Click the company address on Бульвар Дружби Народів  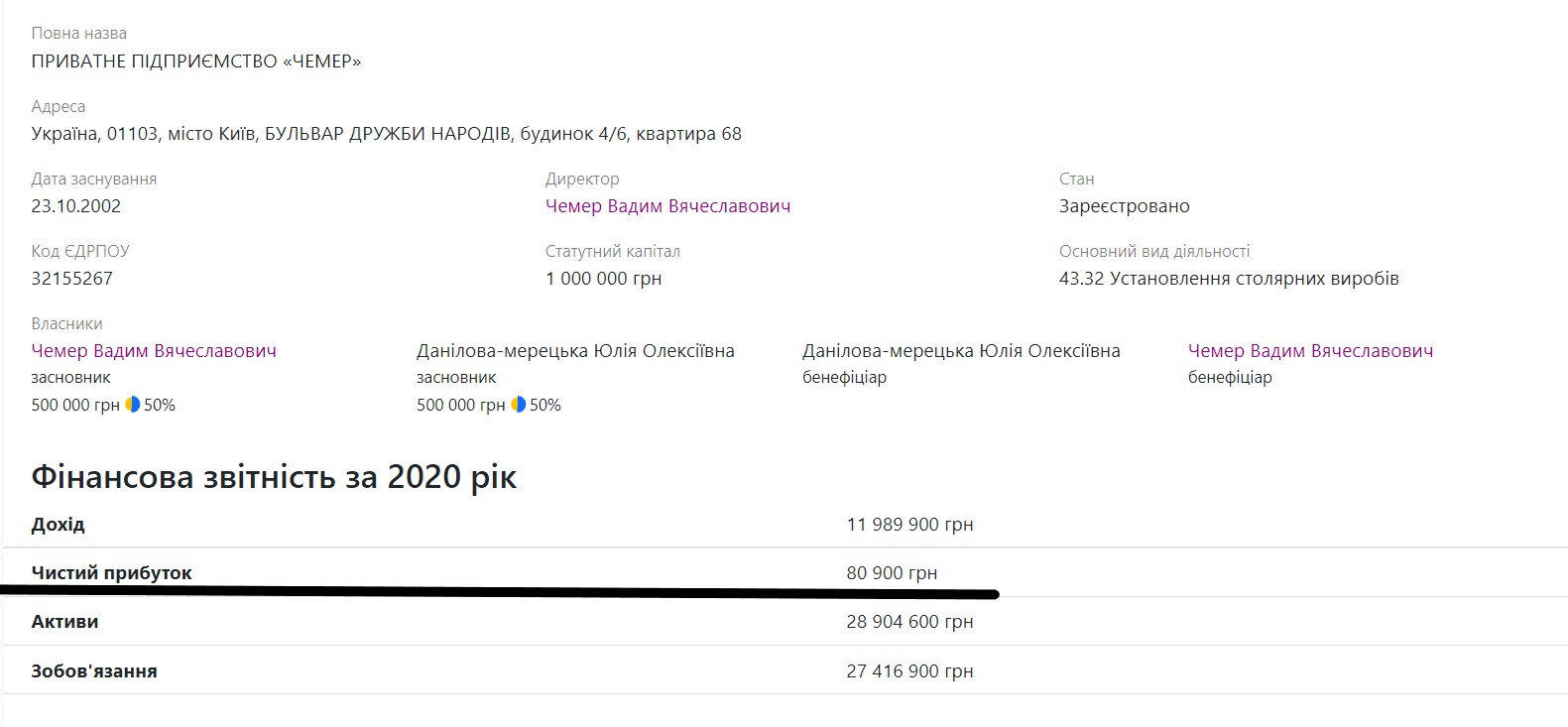click(386, 134)
